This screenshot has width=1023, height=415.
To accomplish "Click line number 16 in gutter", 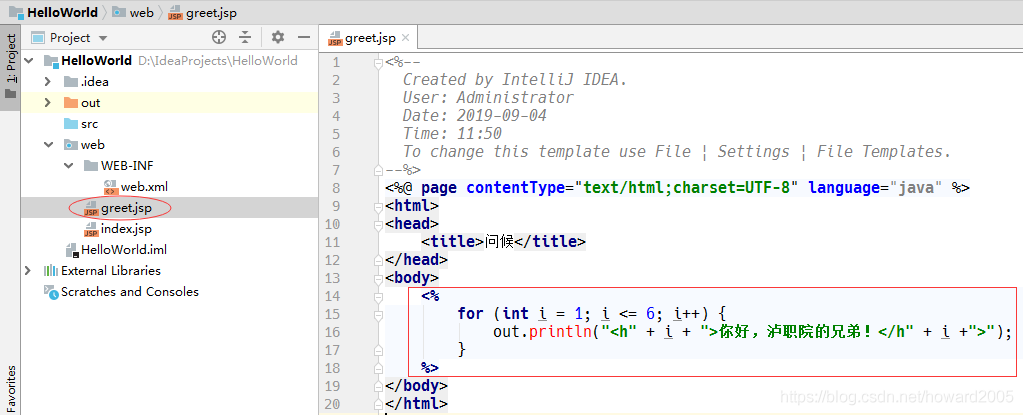I will (333, 332).
